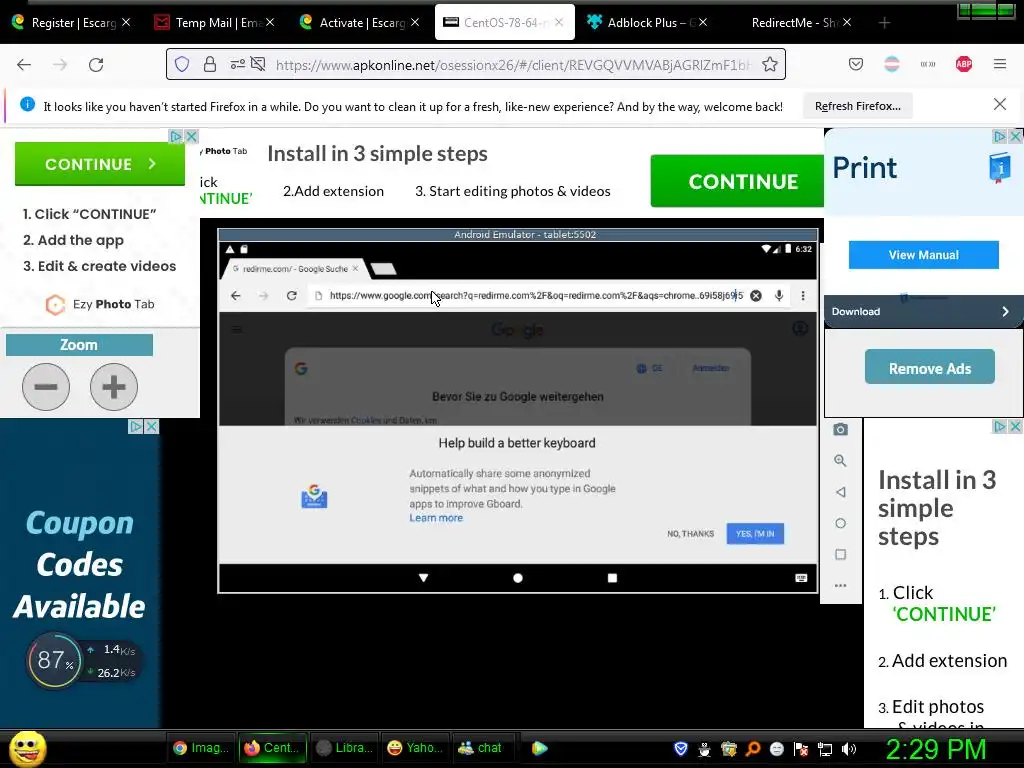Open Libra... taskbar item
Image resolution: width=1024 pixels, height=768 pixels.
tap(344, 748)
